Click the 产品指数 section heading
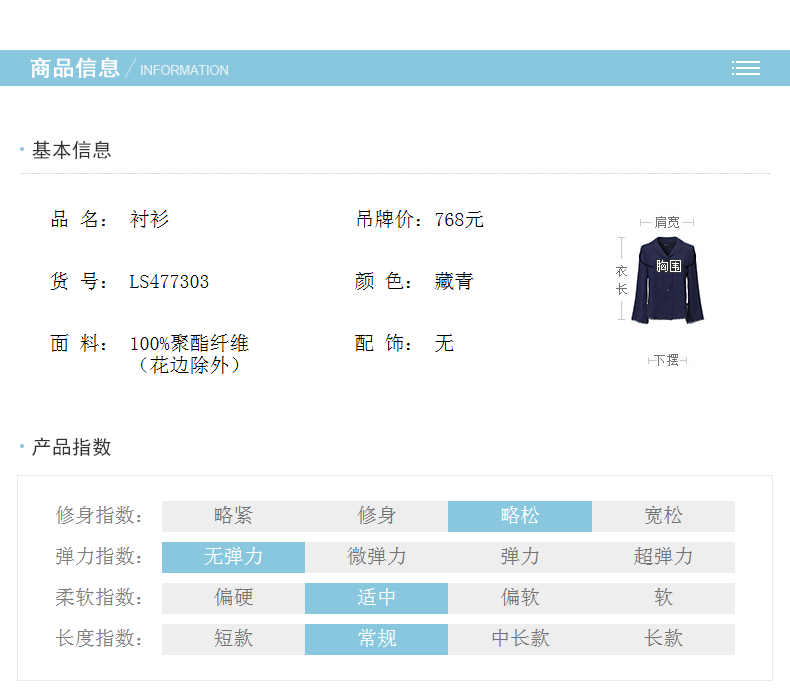 click(71, 447)
